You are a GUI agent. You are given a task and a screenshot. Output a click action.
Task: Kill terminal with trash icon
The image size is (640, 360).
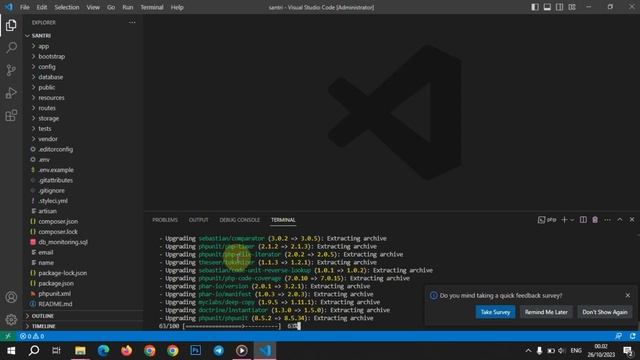pos(595,220)
